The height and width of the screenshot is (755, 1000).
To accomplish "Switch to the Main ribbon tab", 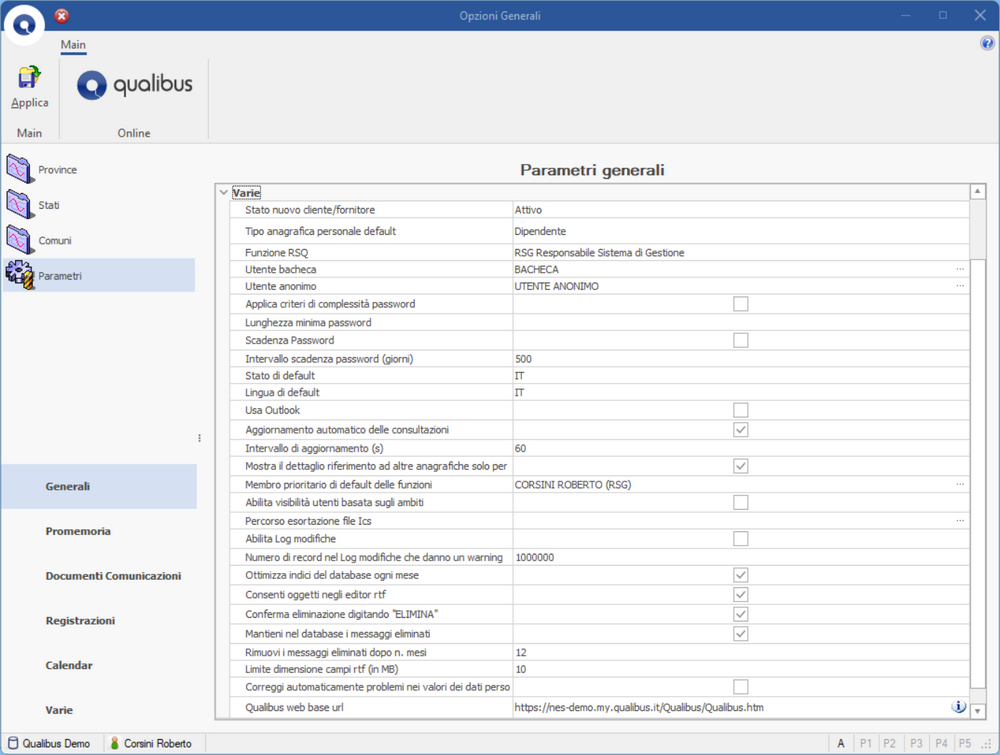I will [73, 45].
